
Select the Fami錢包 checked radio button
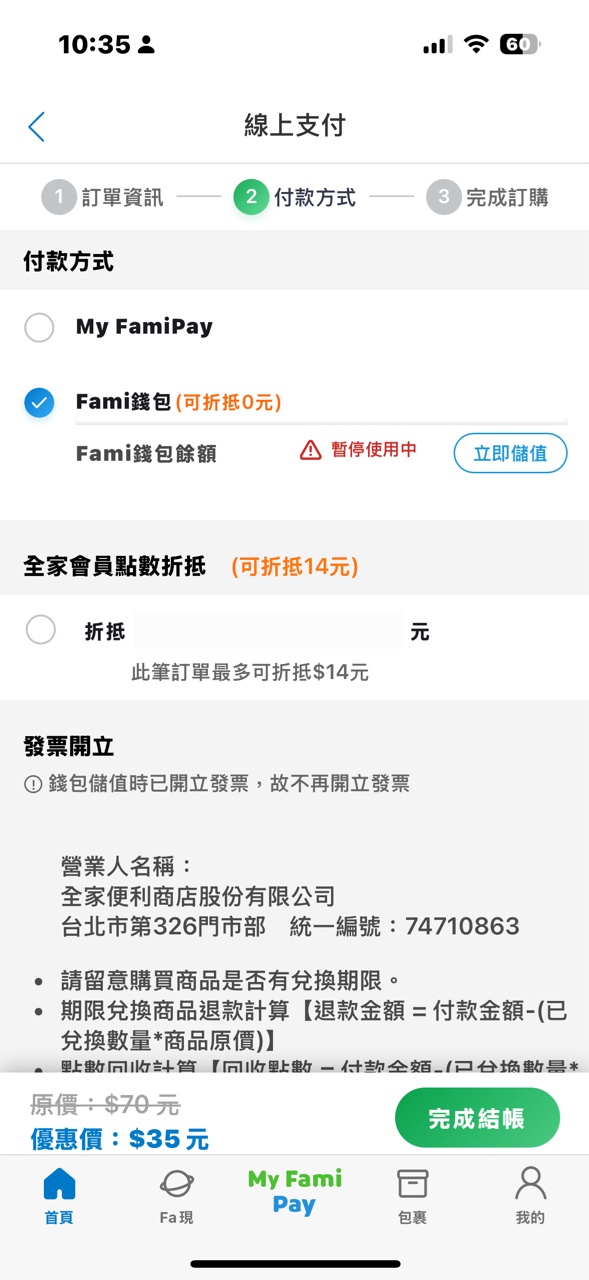(x=39, y=403)
